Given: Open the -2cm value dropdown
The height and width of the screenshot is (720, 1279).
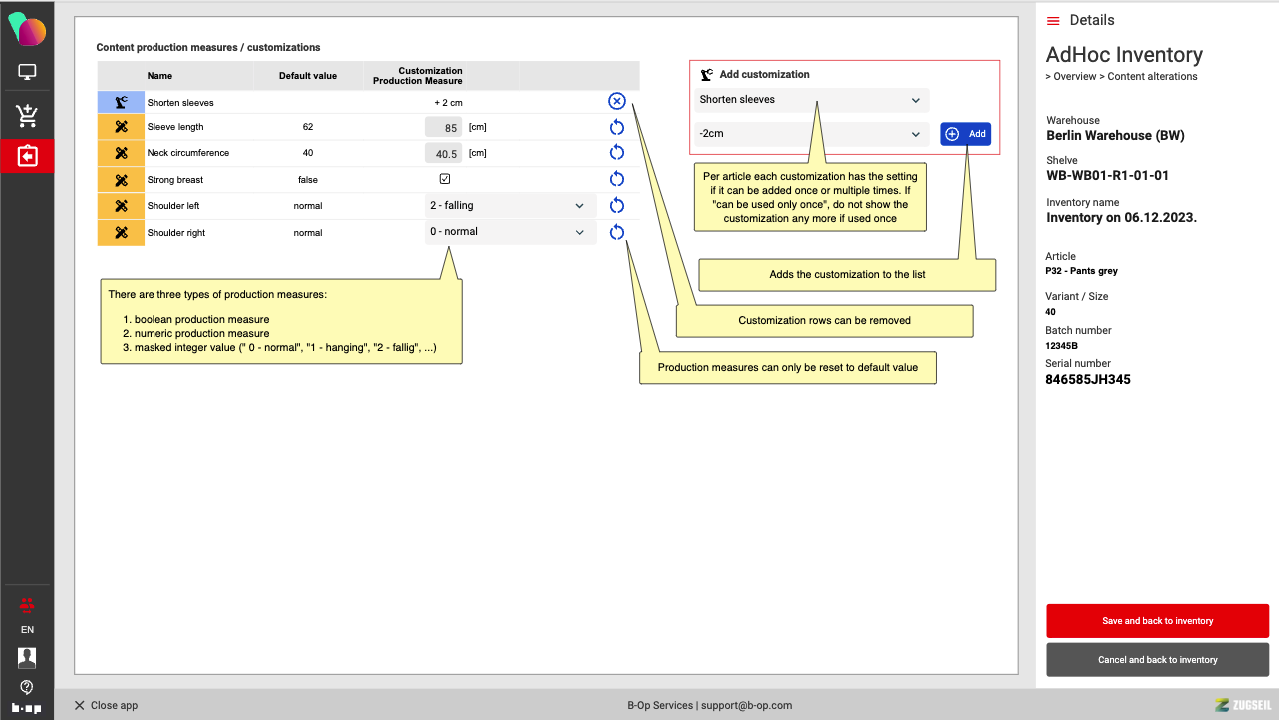Looking at the screenshot, I should tap(811, 134).
